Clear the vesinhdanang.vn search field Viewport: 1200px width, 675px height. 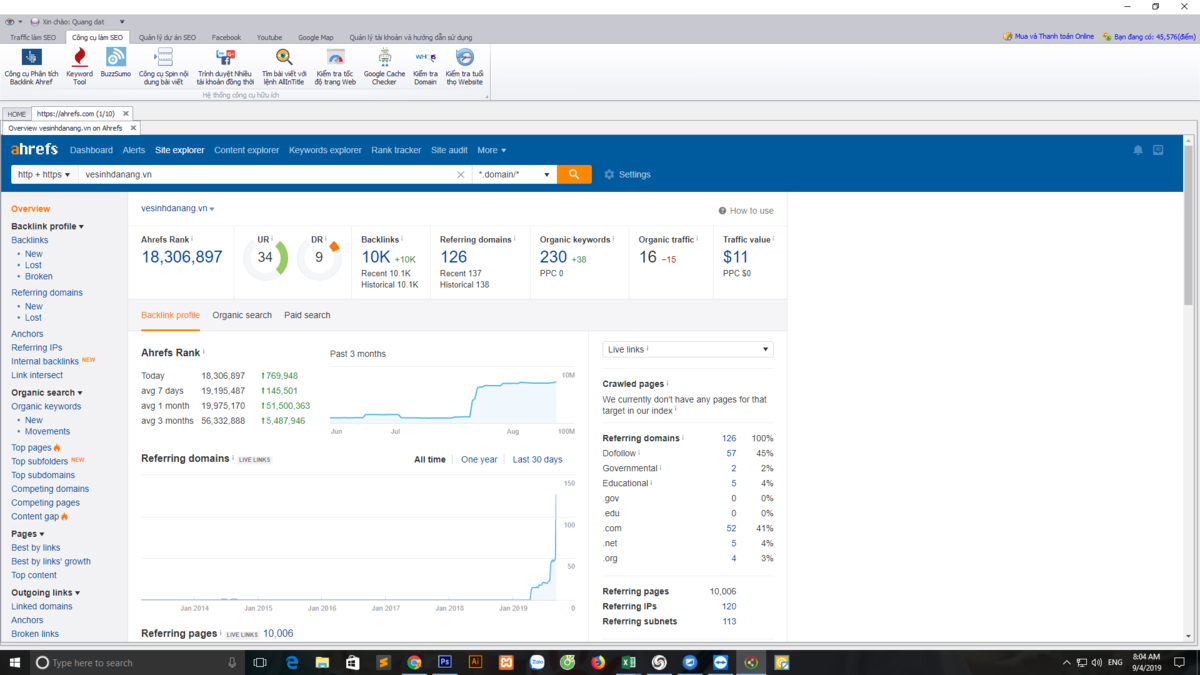461,175
